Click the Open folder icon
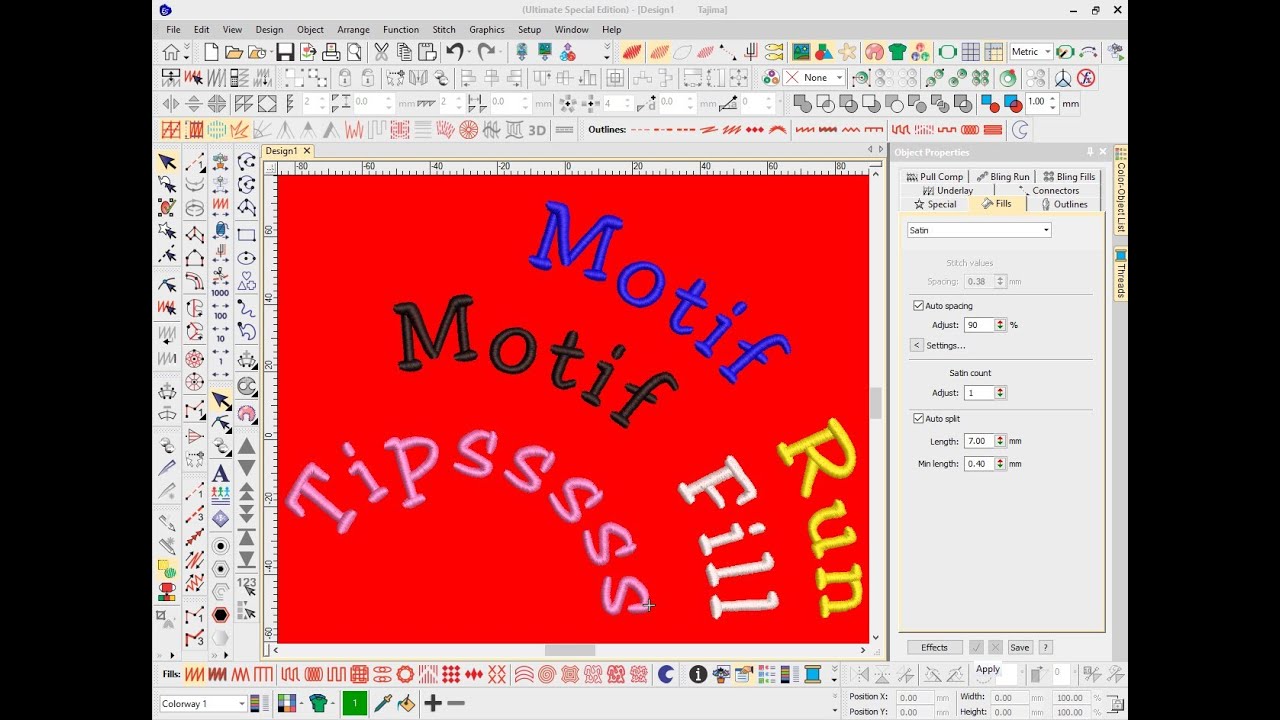 tap(234, 53)
